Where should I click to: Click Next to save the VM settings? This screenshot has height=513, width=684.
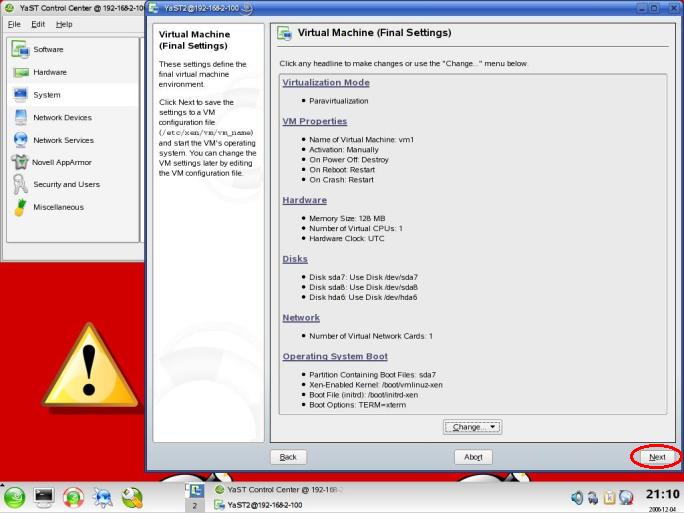(657, 457)
